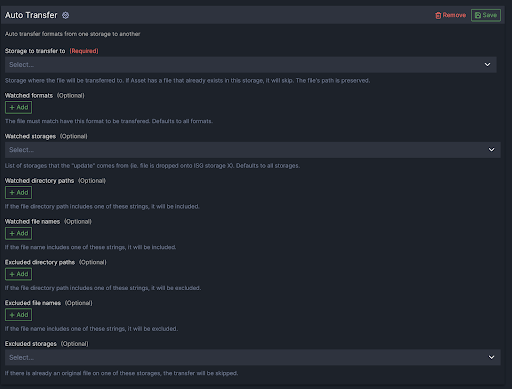Expand the Storage to transfer to chevron

[x=487, y=65]
